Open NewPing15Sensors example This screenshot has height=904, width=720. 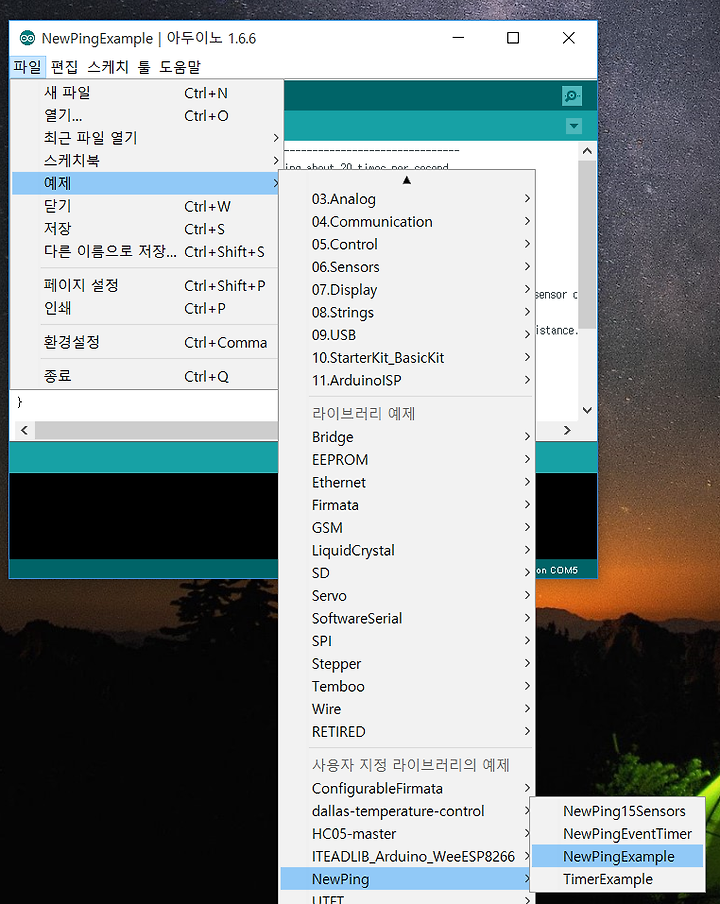tap(617, 811)
